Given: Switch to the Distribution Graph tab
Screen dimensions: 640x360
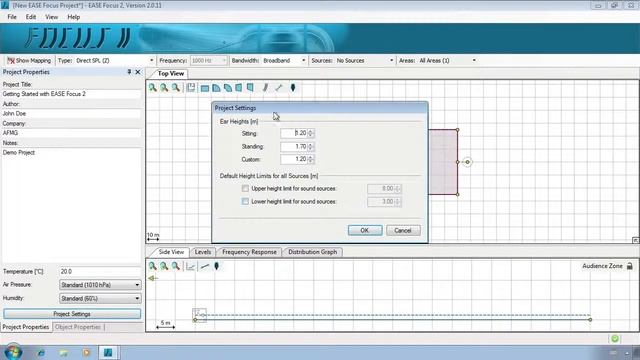Looking at the screenshot, I should (313, 252).
